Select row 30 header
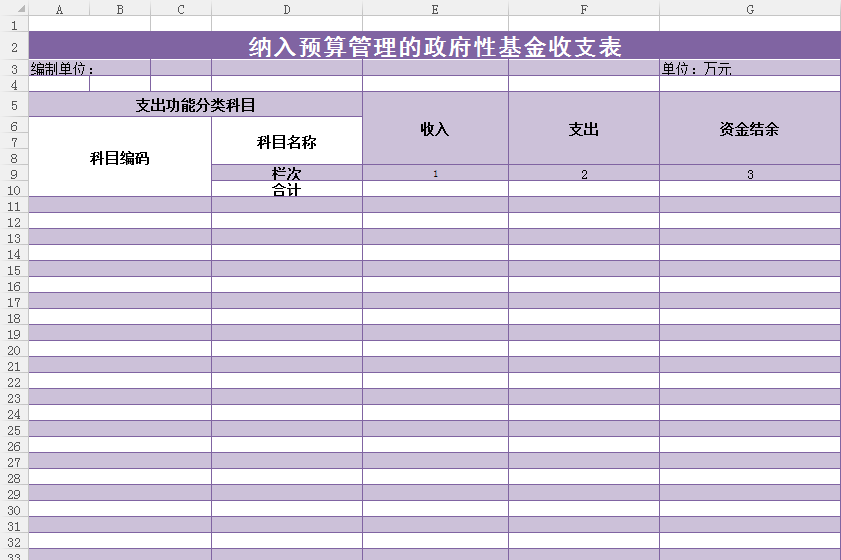This screenshot has width=841, height=560. click(x=14, y=509)
